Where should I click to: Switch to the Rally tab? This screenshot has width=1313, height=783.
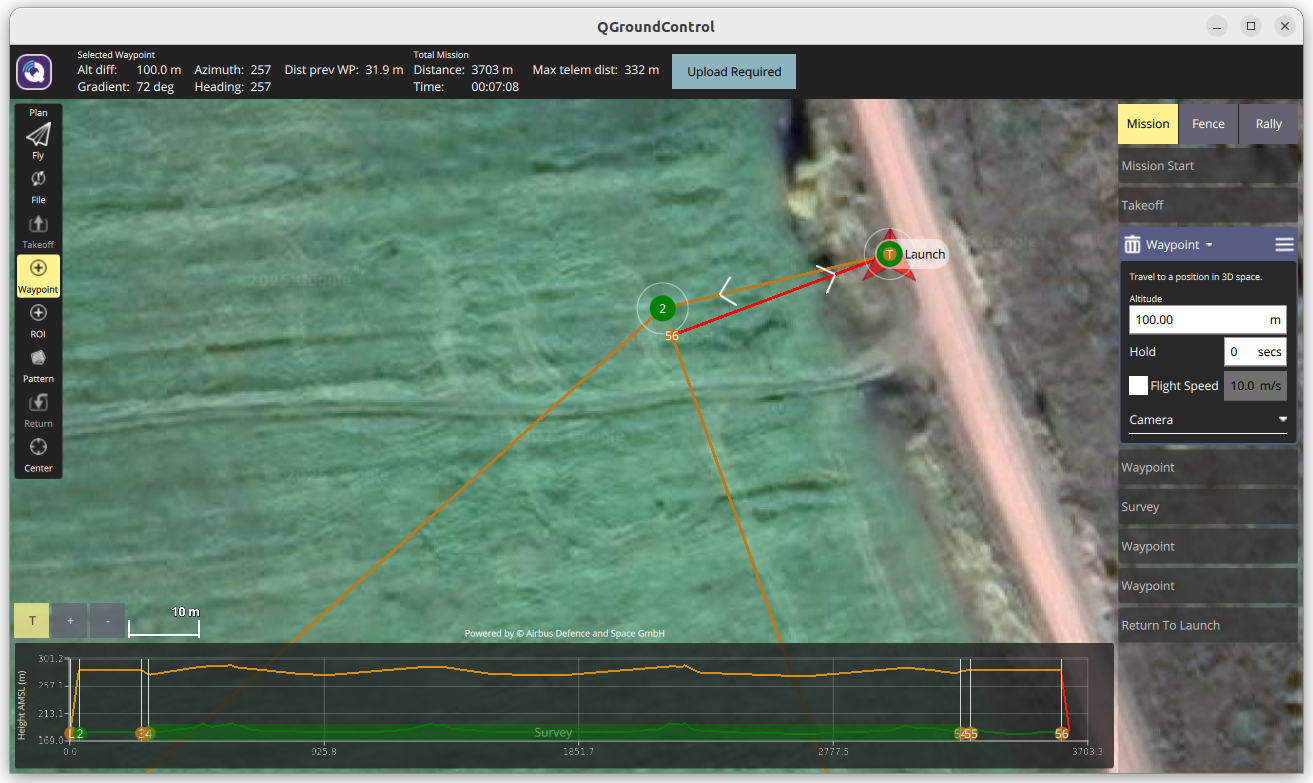(x=1268, y=124)
